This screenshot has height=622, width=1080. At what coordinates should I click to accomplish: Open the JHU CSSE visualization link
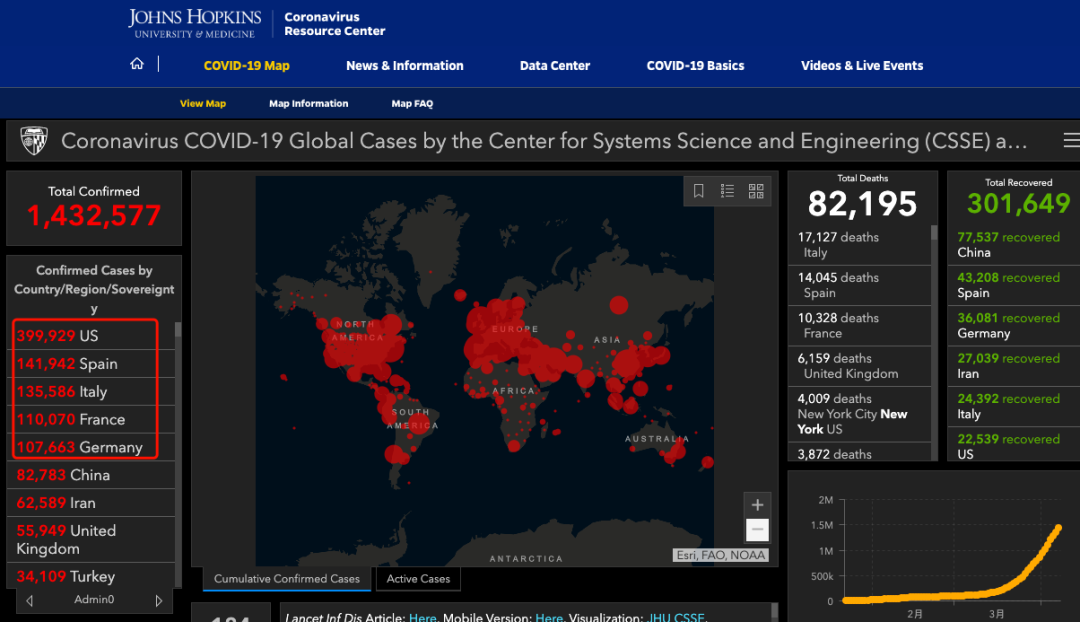click(676, 617)
